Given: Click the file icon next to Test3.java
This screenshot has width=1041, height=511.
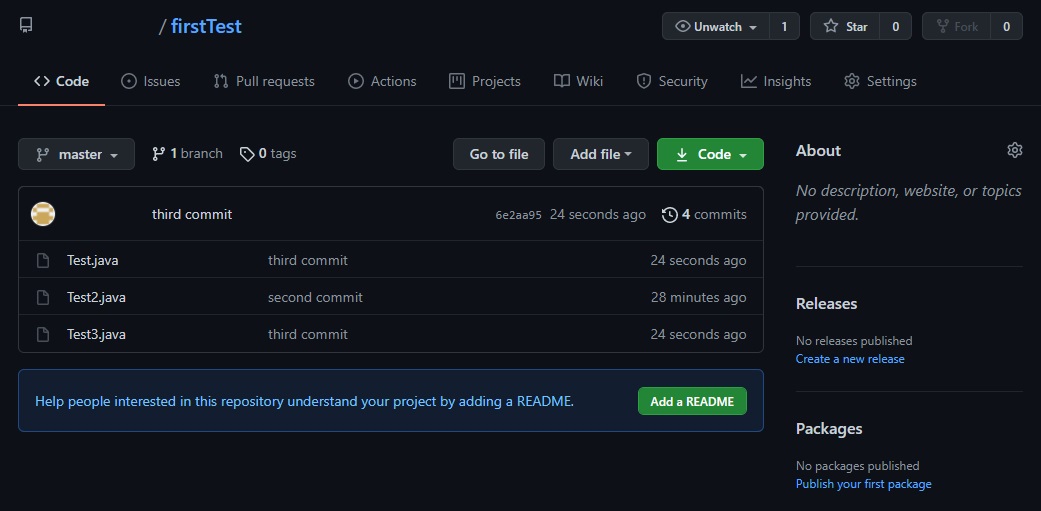Looking at the screenshot, I should click(x=43, y=334).
